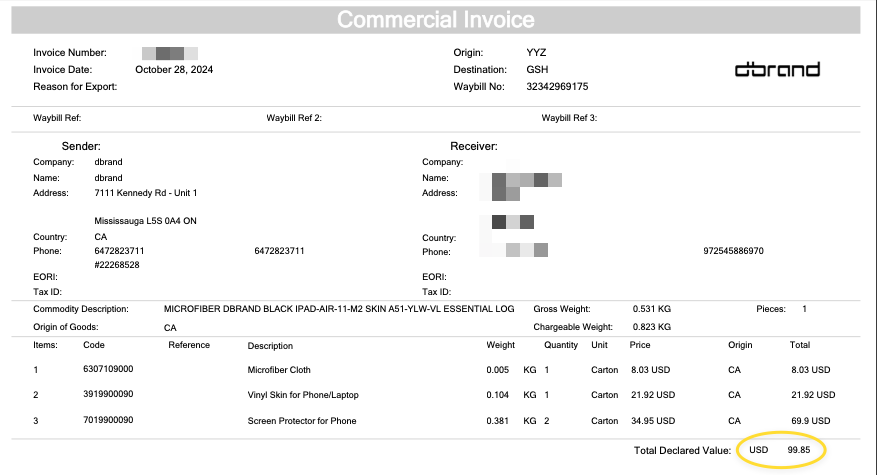Viewport: 877px width, 475px height.
Task: Click Vinyl Skin for Phone/Laptop description
Action: 303,395
